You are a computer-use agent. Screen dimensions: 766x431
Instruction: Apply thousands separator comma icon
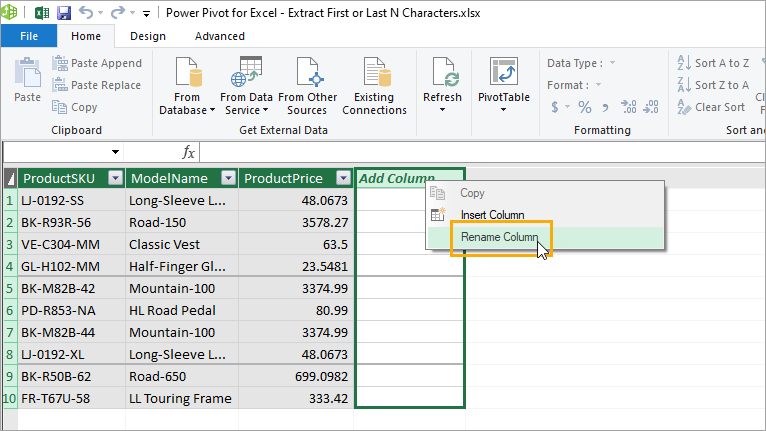tap(606, 107)
